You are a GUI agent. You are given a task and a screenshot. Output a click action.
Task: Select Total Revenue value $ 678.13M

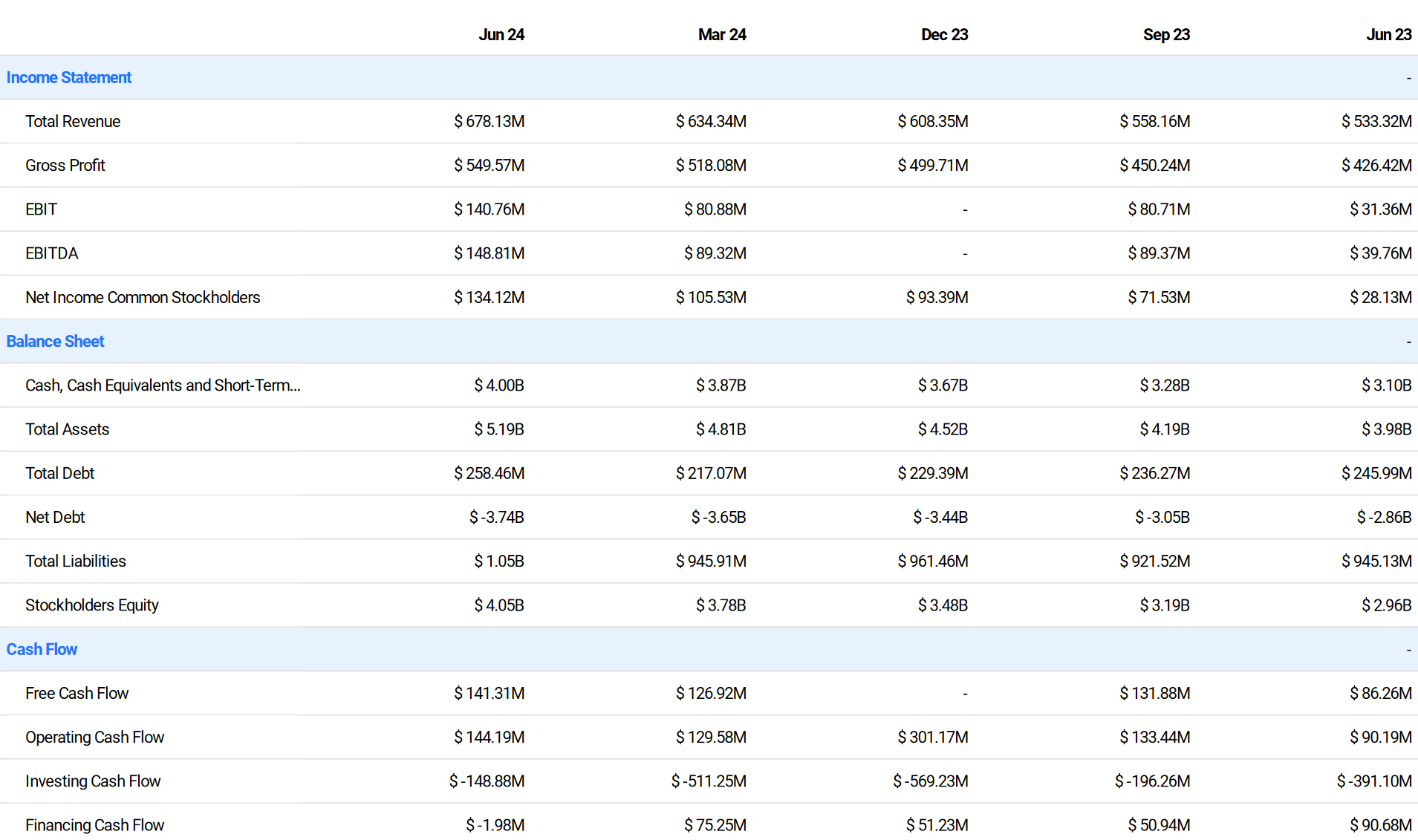coord(490,121)
